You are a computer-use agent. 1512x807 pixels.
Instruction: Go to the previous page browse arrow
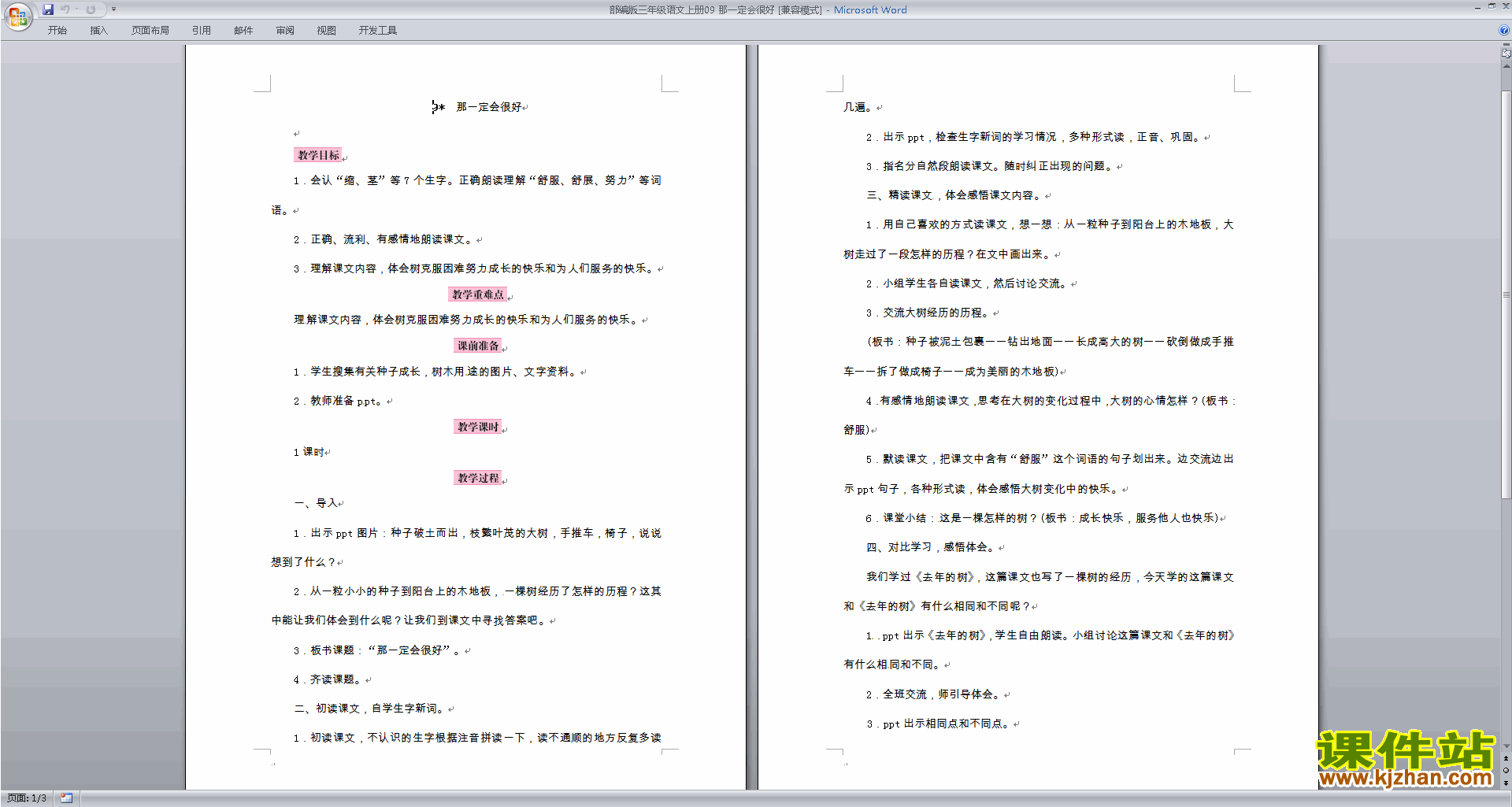click(1506, 759)
